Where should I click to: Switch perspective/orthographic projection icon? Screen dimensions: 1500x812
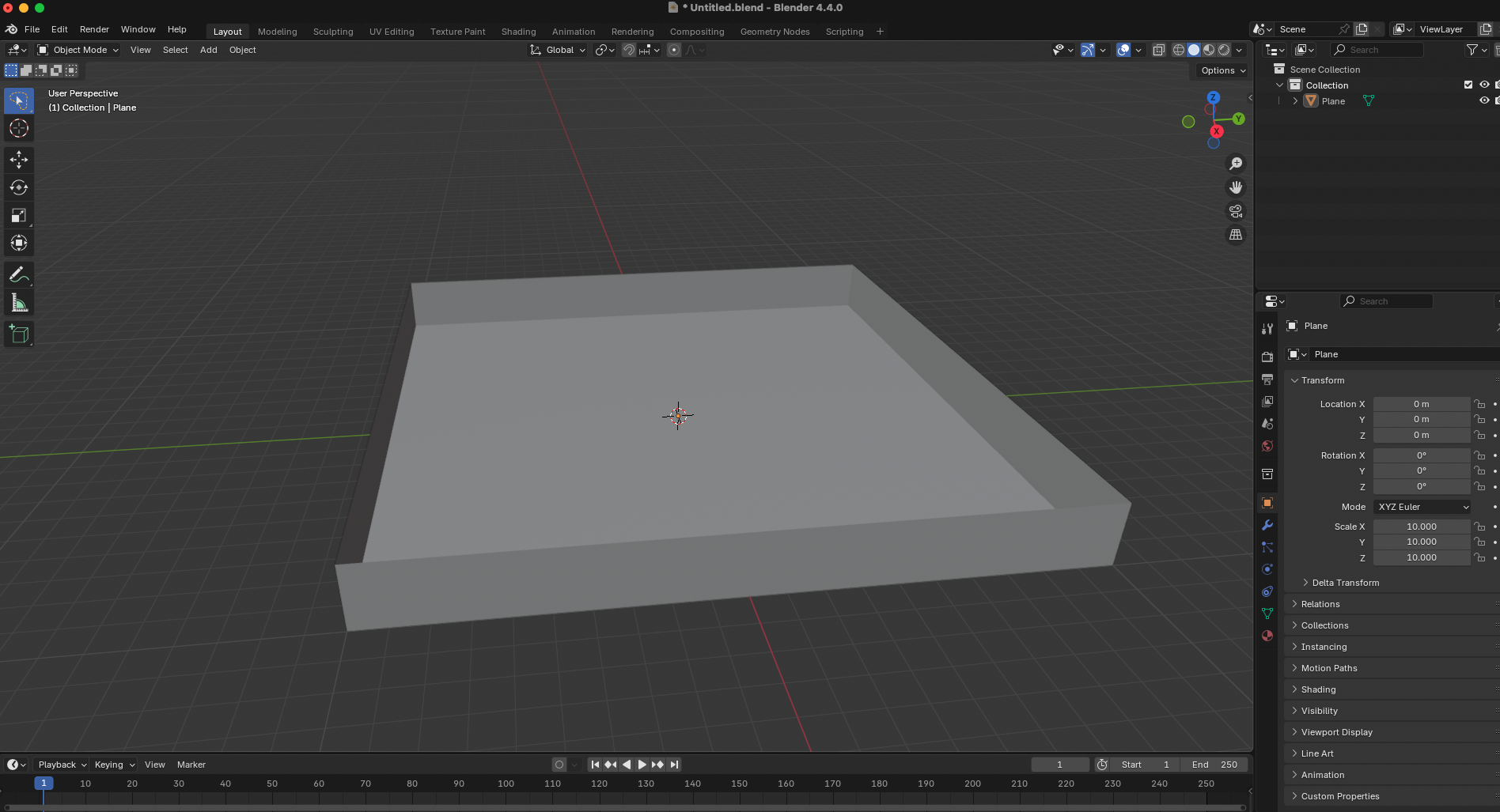1236,235
